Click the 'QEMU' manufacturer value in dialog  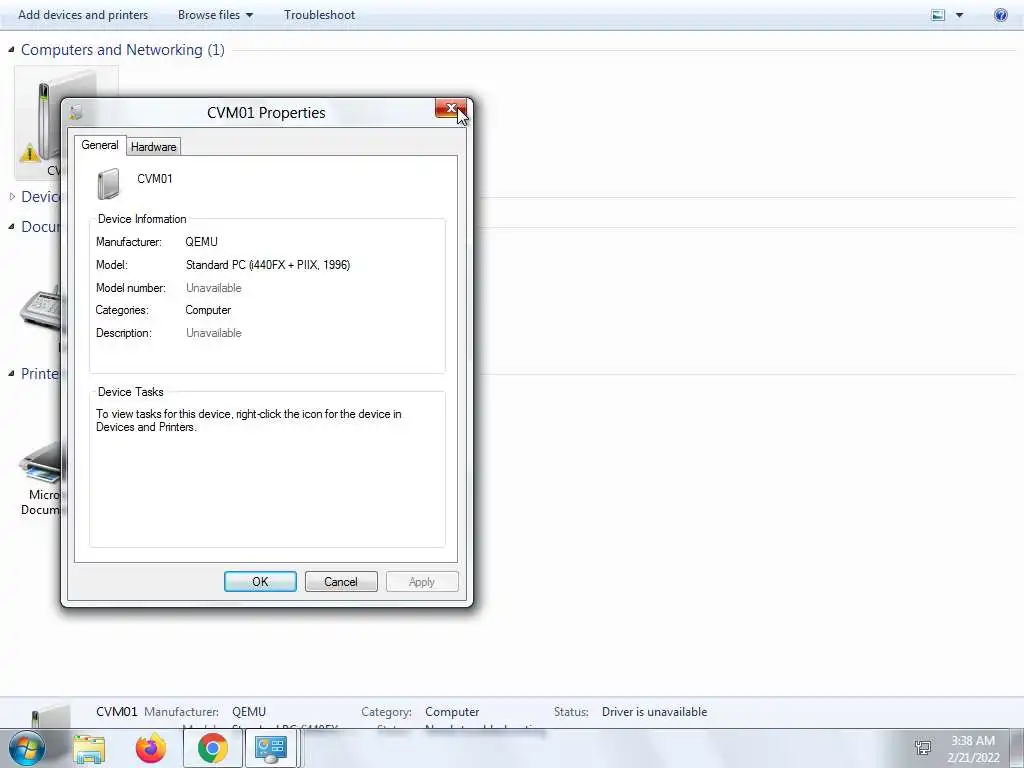[201, 242]
